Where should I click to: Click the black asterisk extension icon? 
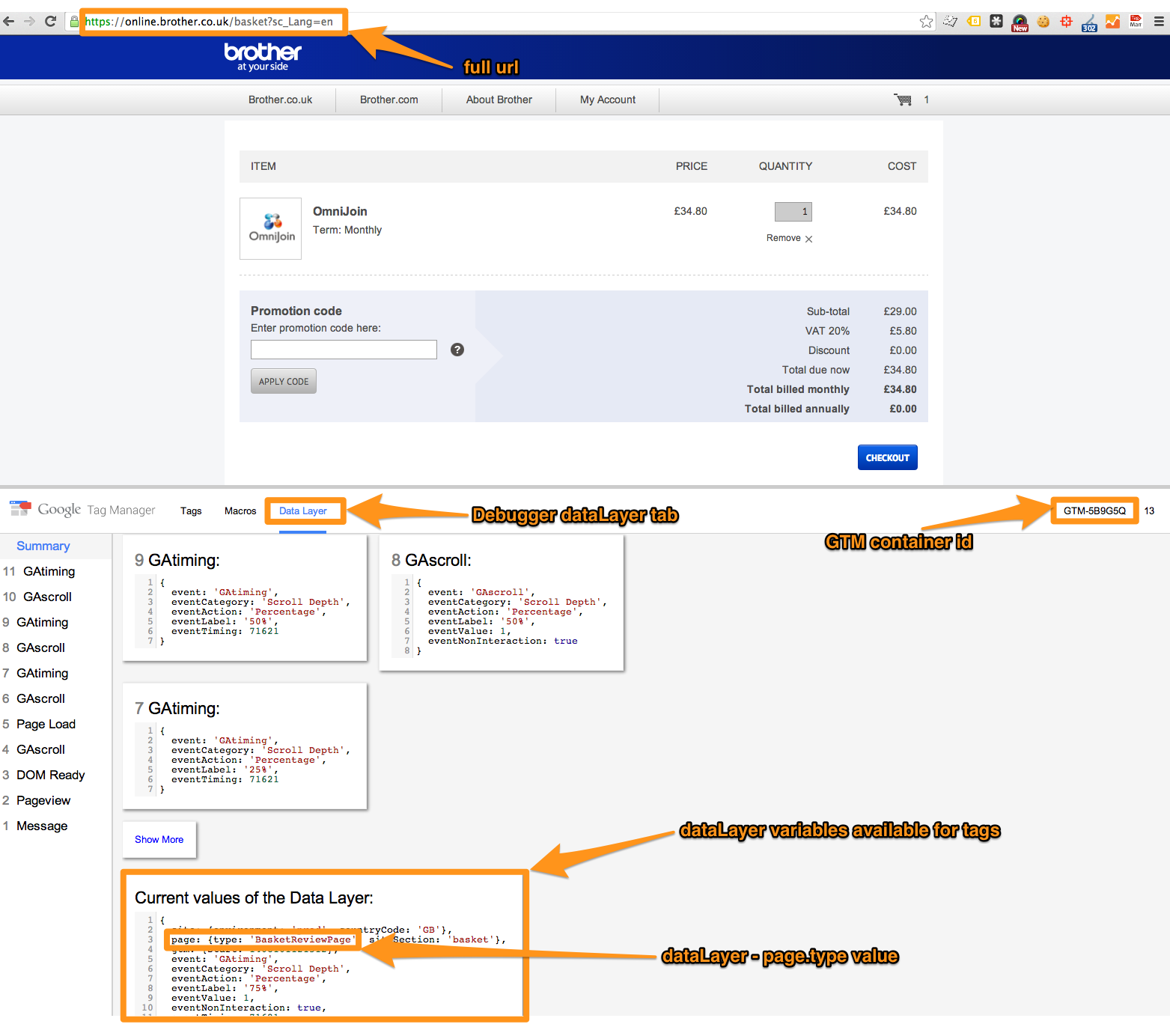pos(996,21)
